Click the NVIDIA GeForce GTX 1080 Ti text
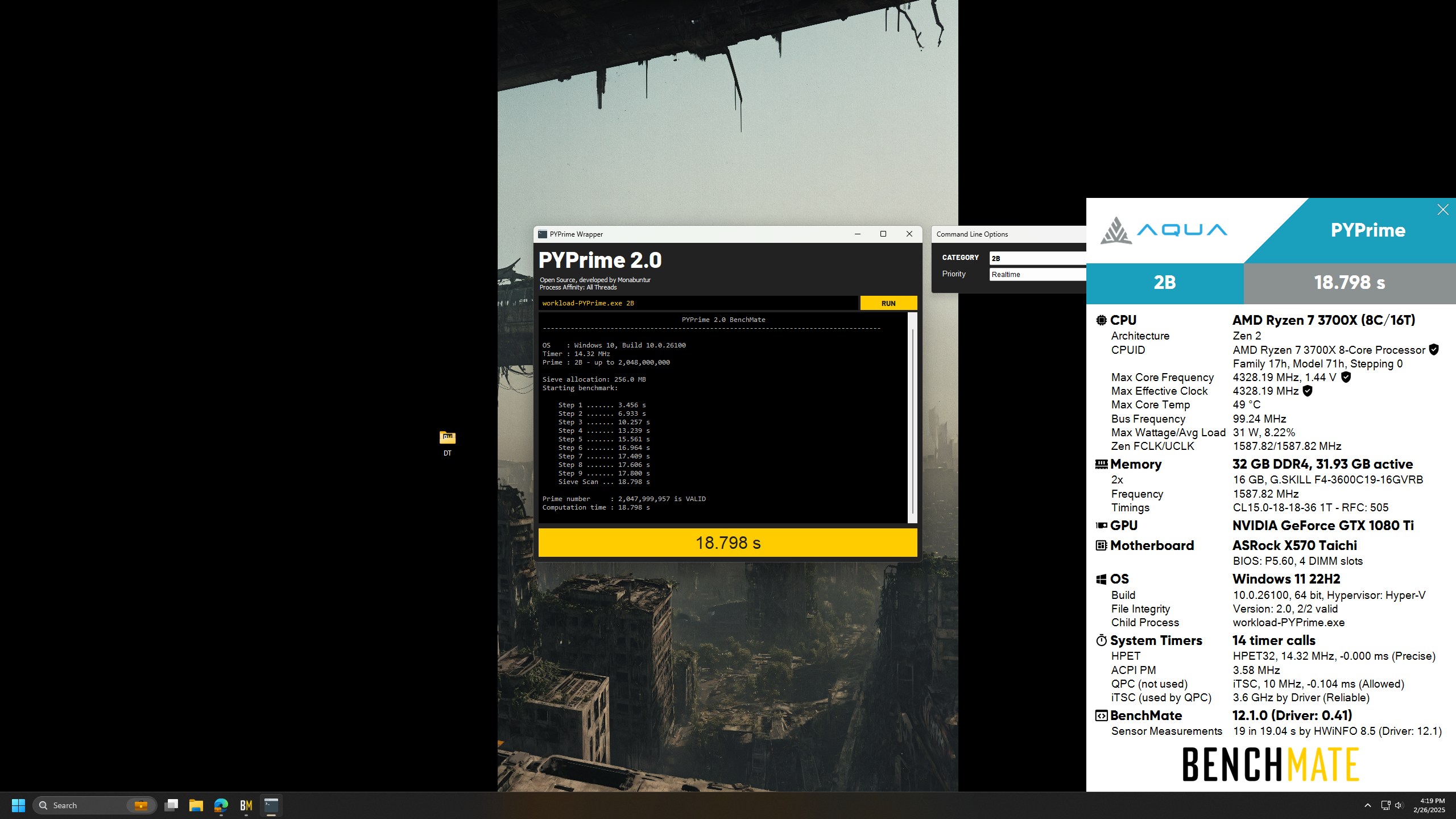This screenshot has height=819, width=1456. pos(1323,526)
